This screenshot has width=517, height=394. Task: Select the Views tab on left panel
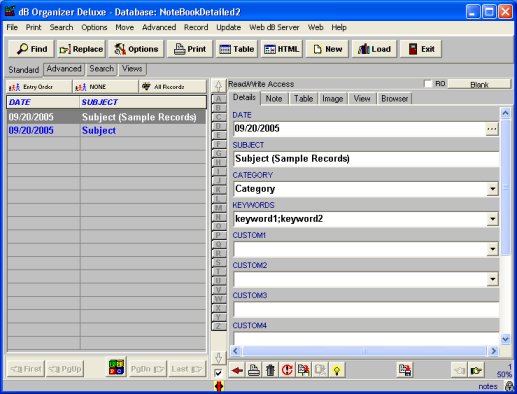tap(132, 69)
